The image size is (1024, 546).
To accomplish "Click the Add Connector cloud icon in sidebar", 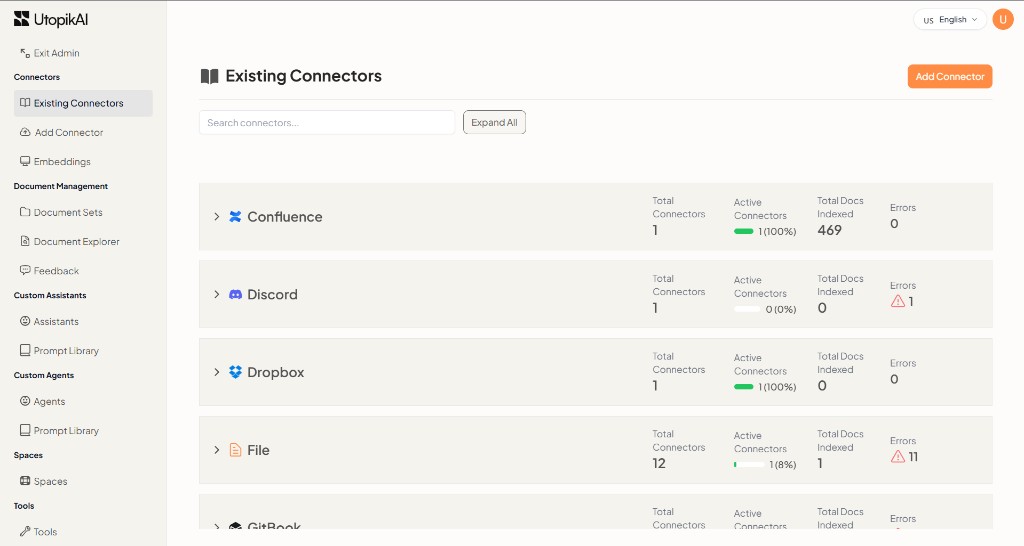I will pos(25,132).
